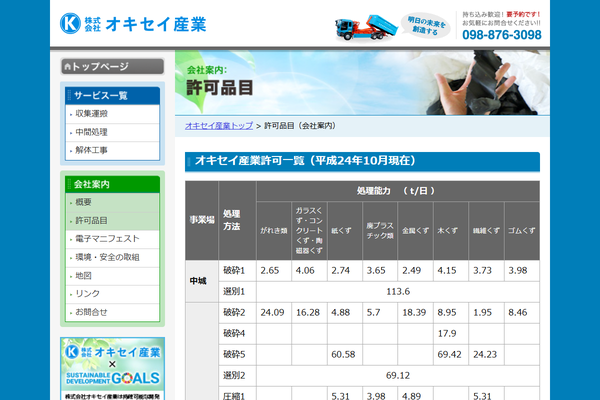Click the オキセイ産業 company logo
The height and width of the screenshot is (400, 600).
click(133, 24)
